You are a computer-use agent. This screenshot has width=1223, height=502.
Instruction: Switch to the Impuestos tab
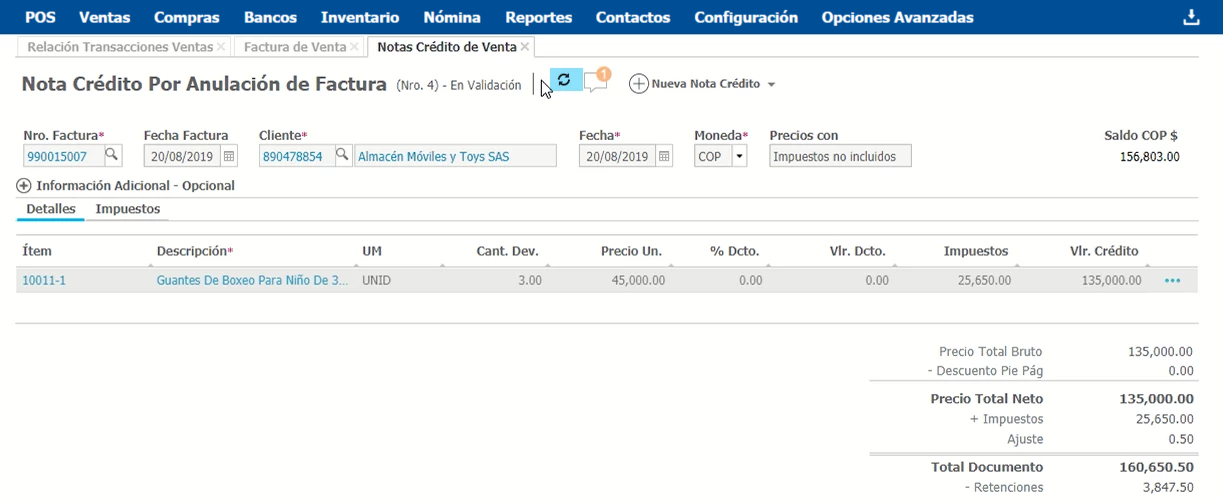(127, 209)
